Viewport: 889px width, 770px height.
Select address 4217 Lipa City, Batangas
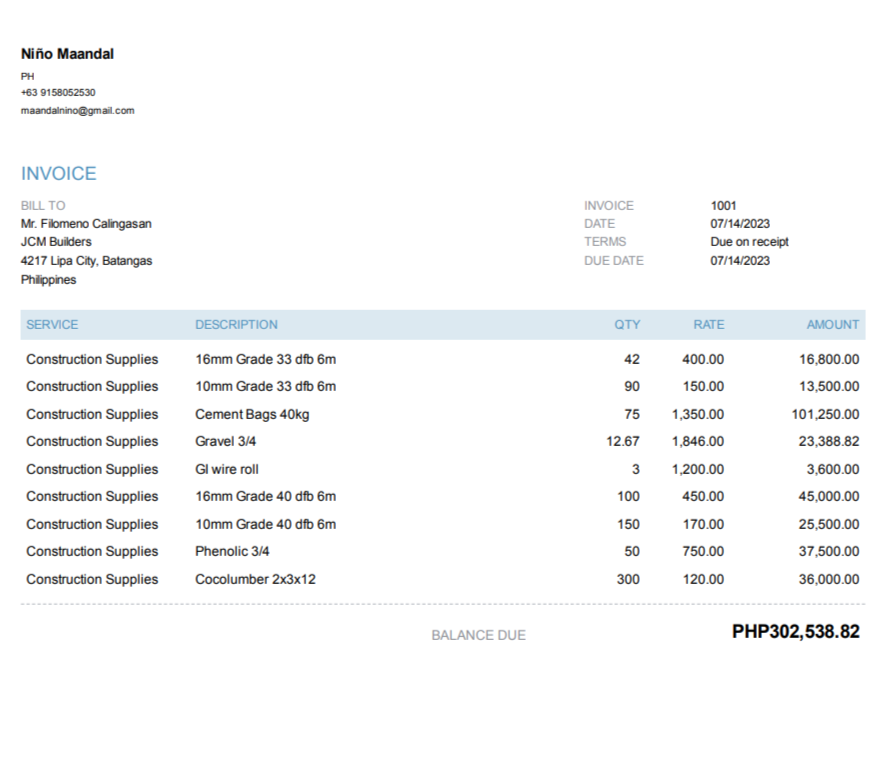pos(87,261)
